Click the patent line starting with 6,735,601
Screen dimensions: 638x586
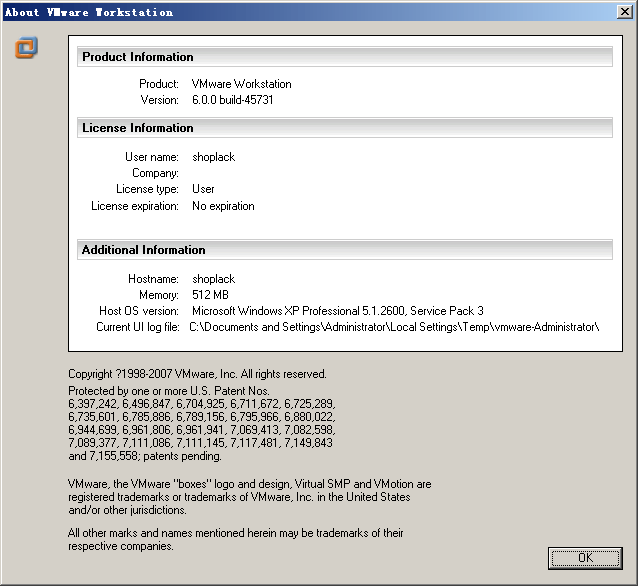[x=202, y=417]
